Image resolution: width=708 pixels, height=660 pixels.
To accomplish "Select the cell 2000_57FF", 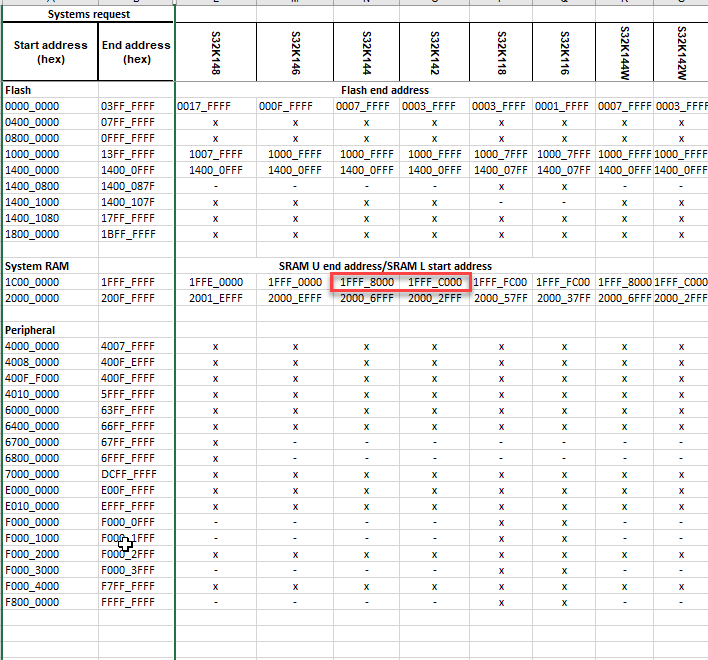I will point(500,298).
